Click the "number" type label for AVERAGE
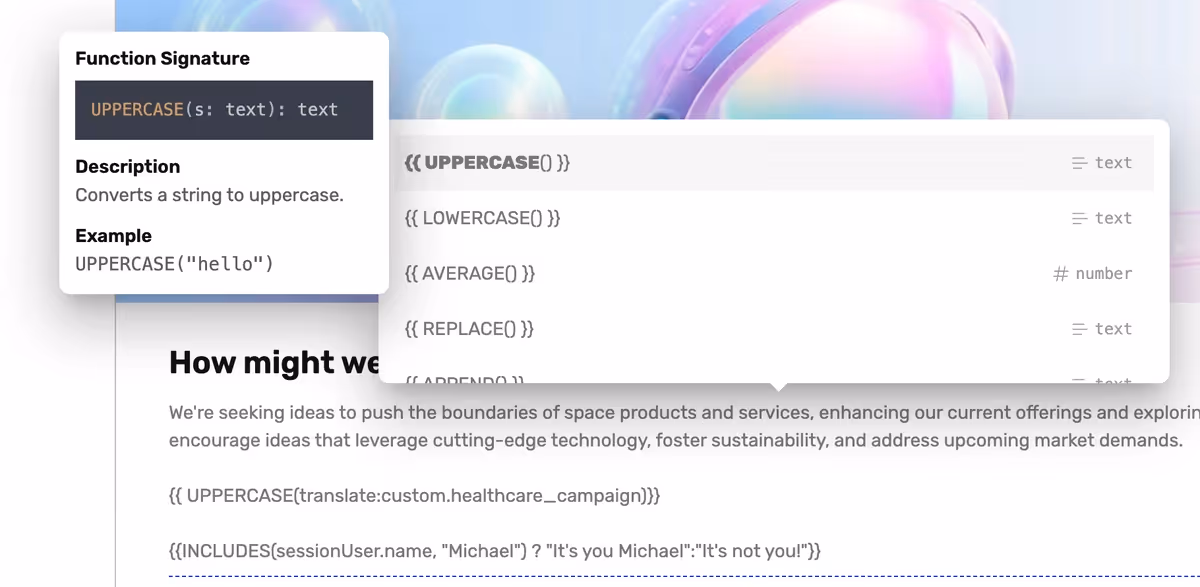 coord(1104,274)
